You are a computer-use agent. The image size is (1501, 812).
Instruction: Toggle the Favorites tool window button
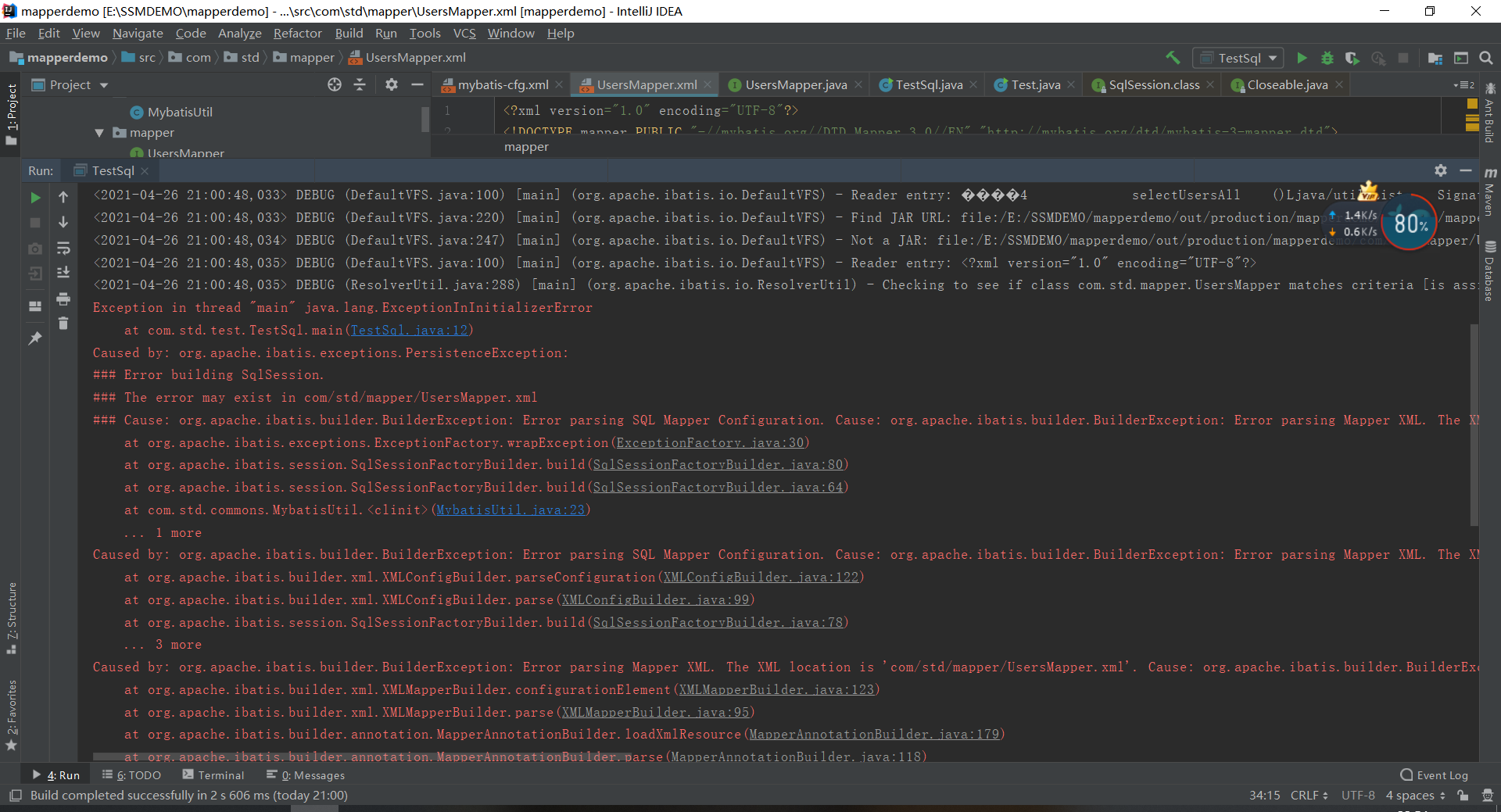tap(11, 714)
